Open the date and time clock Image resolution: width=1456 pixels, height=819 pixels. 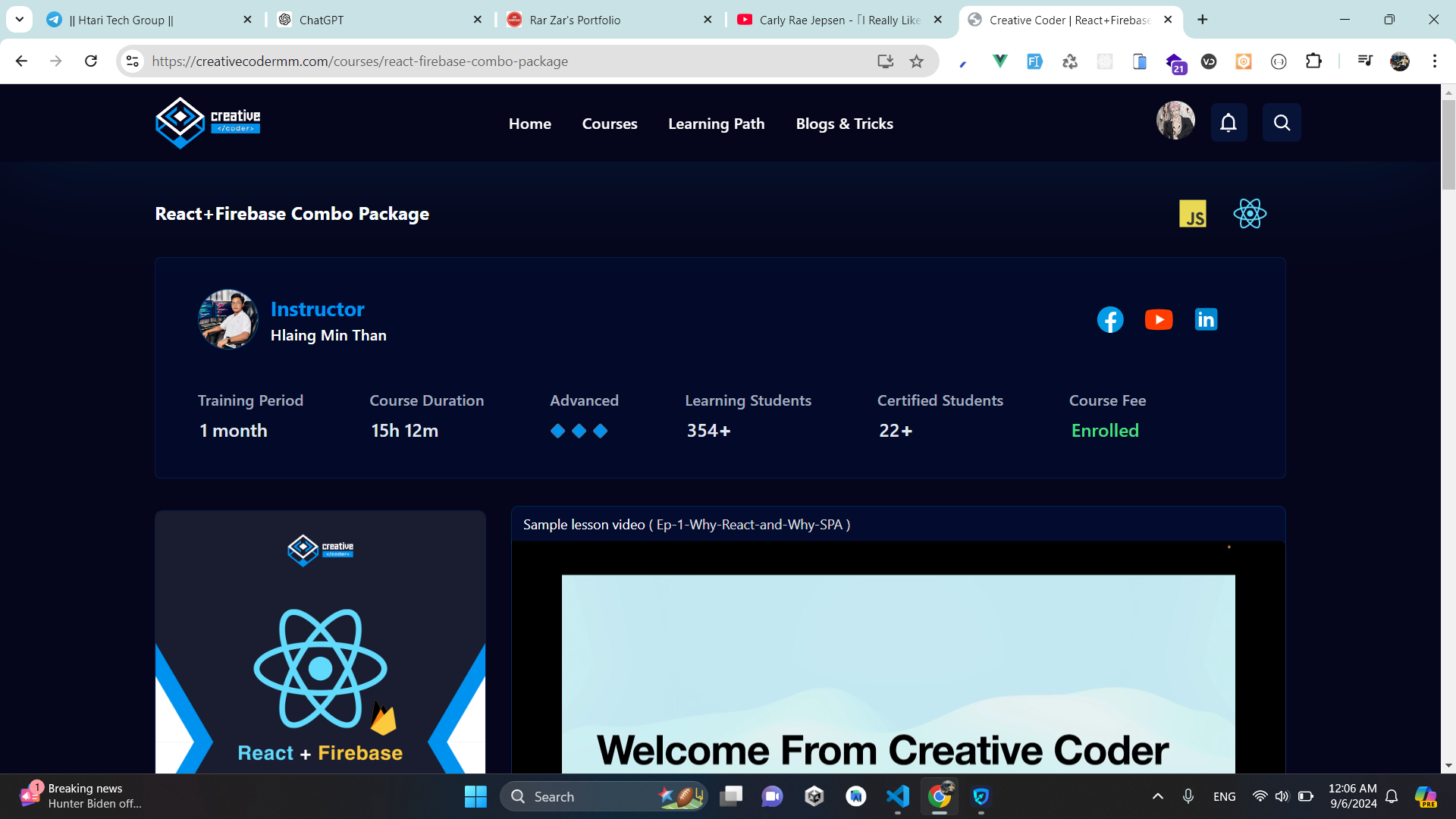[x=1353, y=796]
